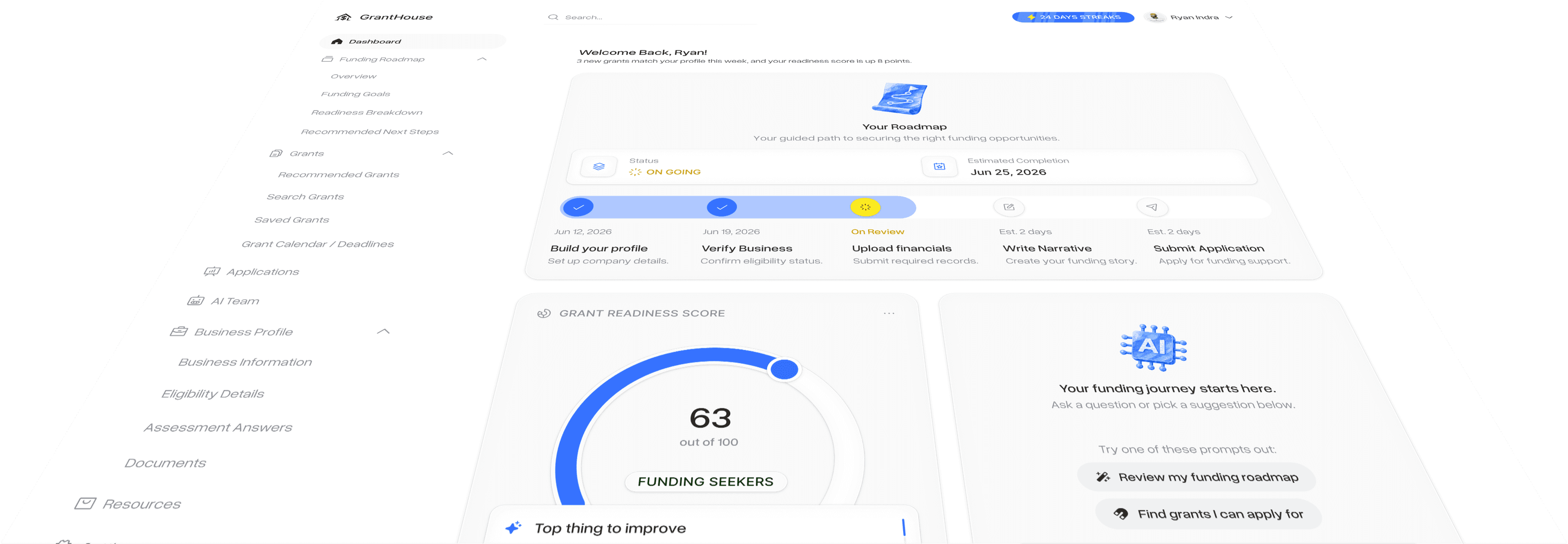Select the yellow Upload financials step marker
The height and width of the screenshot is (544, 1568).
(865, 208)
